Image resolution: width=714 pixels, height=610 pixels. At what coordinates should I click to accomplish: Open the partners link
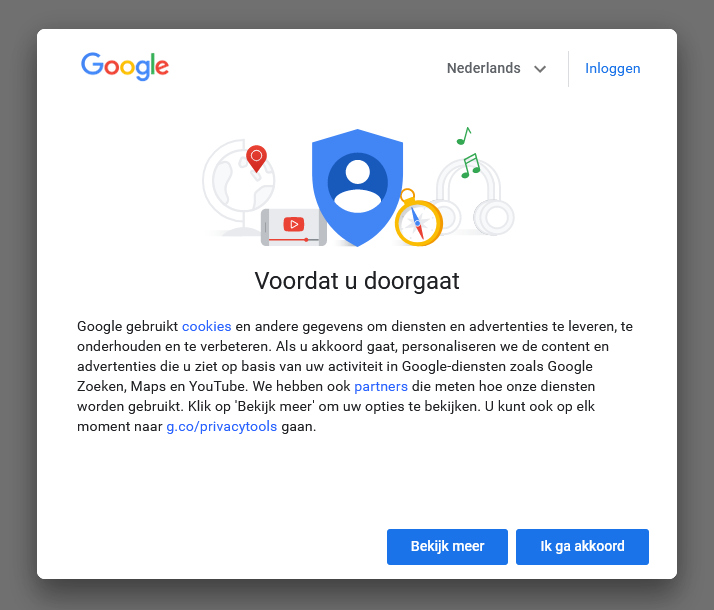[x=381, y=386]
